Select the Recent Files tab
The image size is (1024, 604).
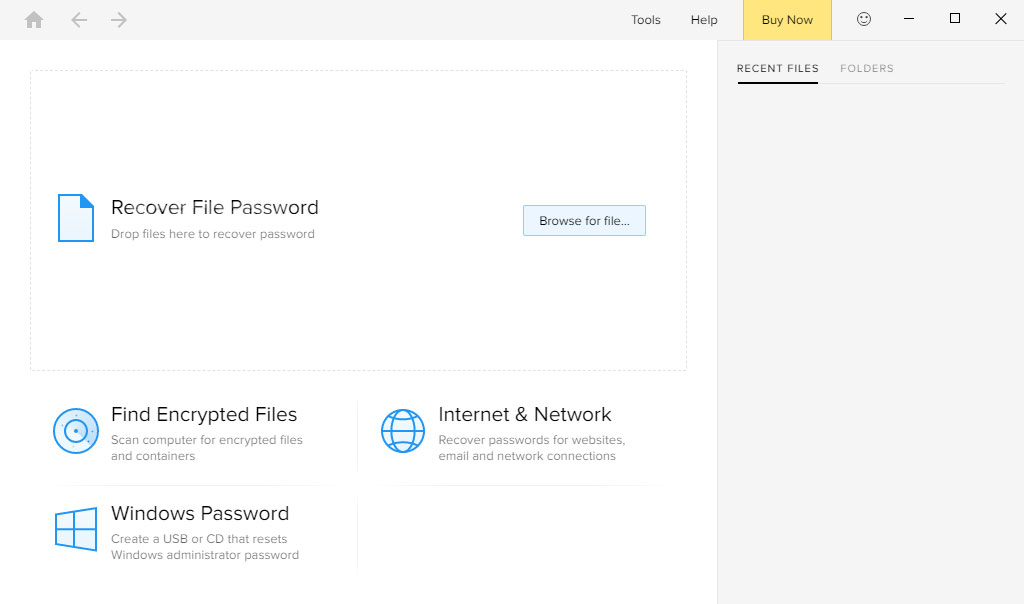(777, 69)
